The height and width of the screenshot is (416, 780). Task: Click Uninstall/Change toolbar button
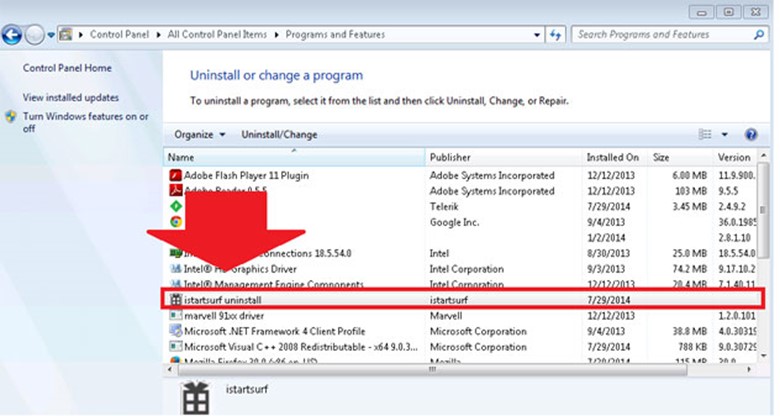tap(279, 135)
